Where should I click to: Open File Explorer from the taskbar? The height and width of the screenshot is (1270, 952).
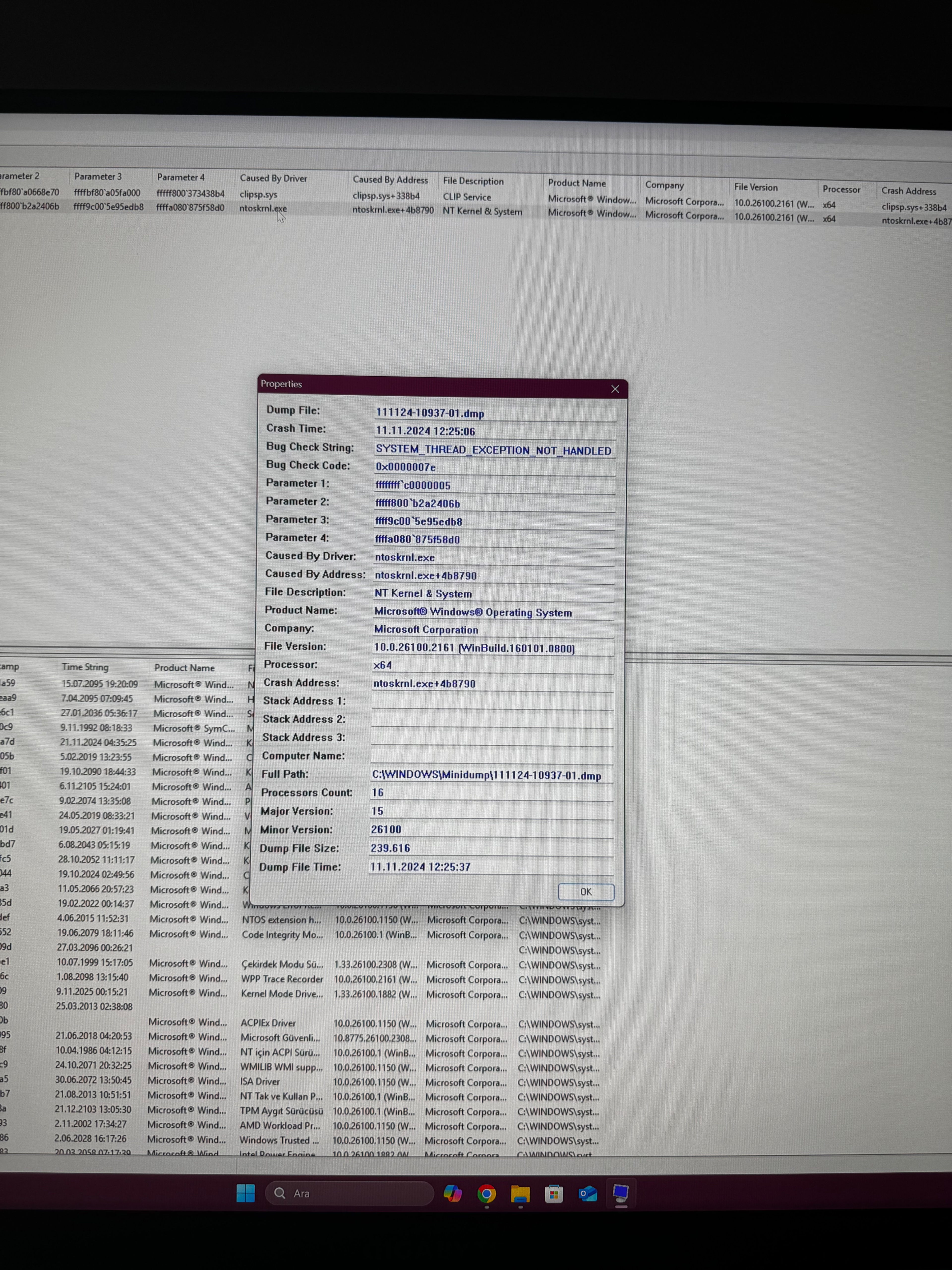point(520,1194)
